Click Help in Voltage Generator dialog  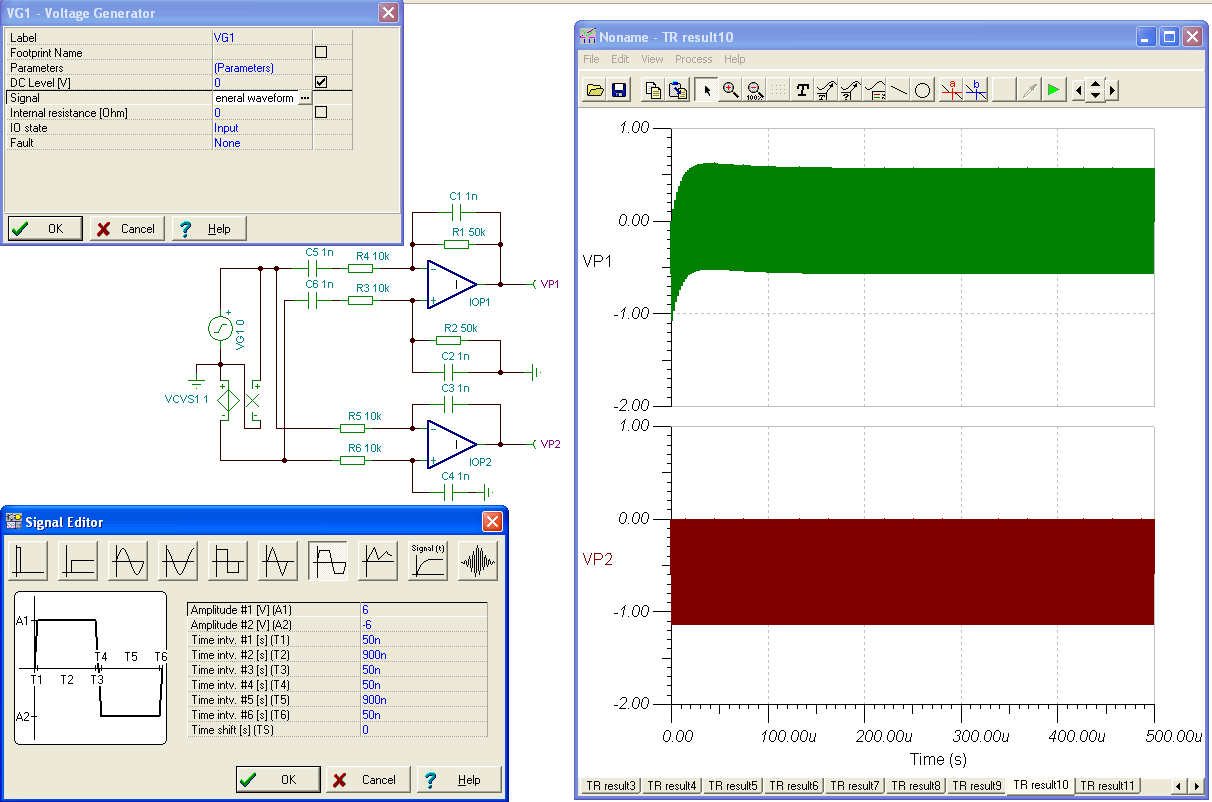point(209,228)
